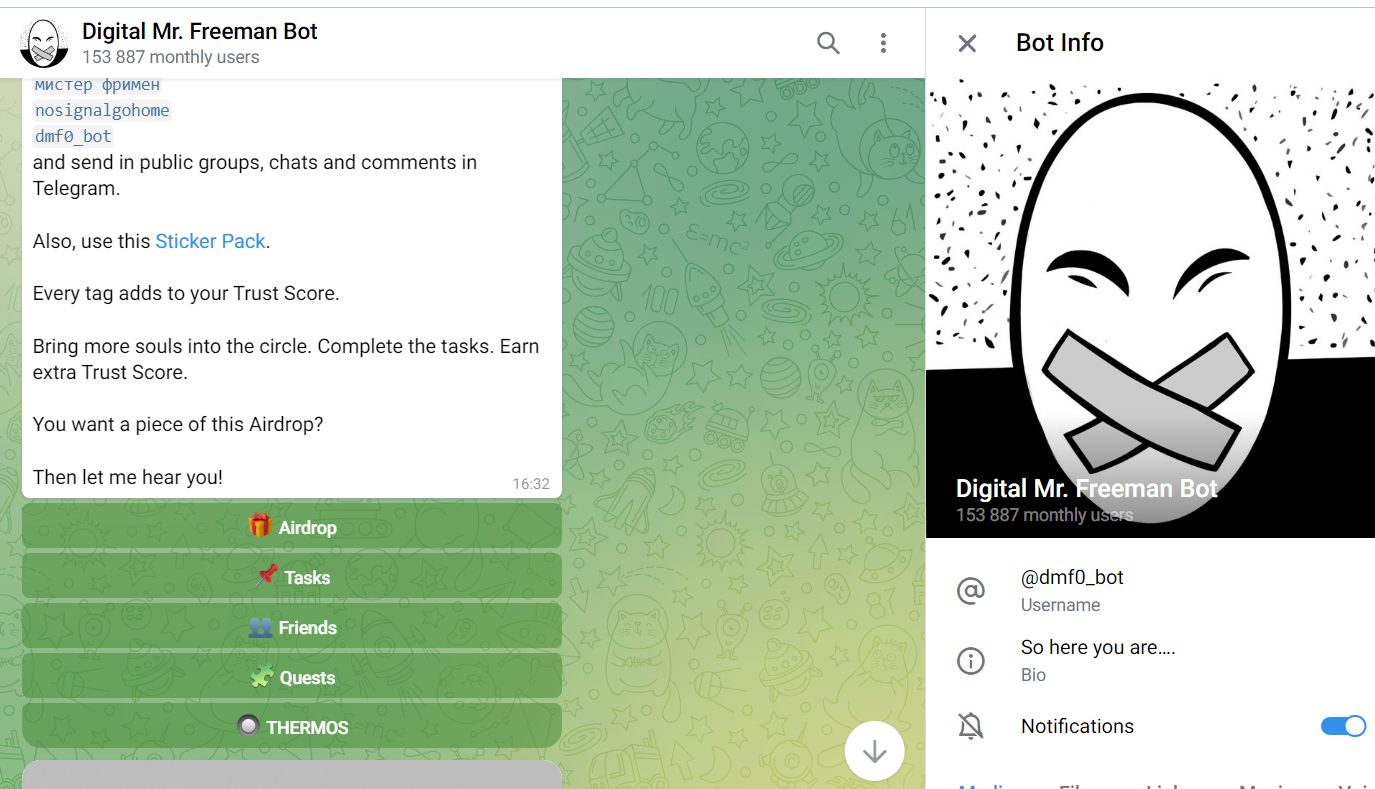Click the 'Notifications' label in Bot Info

click(x=1077, y=726)
